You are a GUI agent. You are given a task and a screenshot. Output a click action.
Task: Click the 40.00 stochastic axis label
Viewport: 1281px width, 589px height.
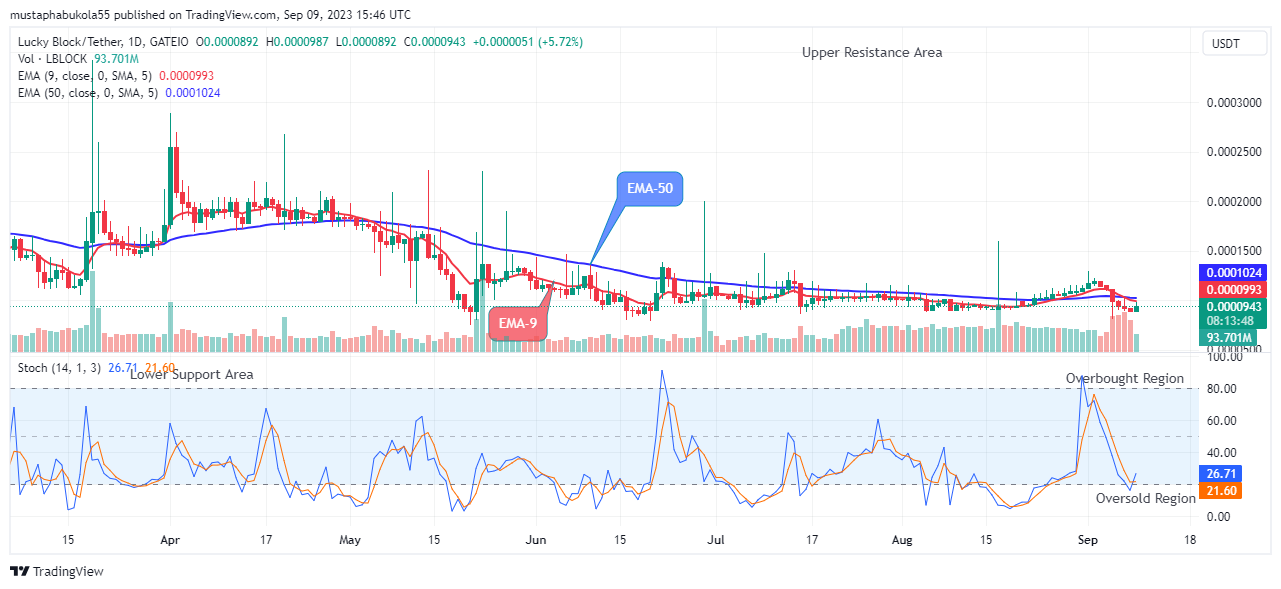(1222, 453)
